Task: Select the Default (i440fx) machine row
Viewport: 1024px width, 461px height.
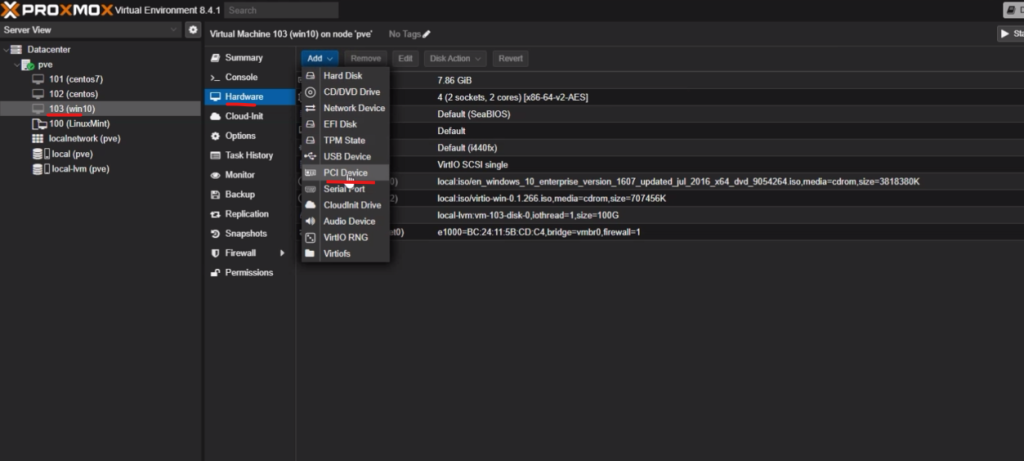Action: [660, 148]
